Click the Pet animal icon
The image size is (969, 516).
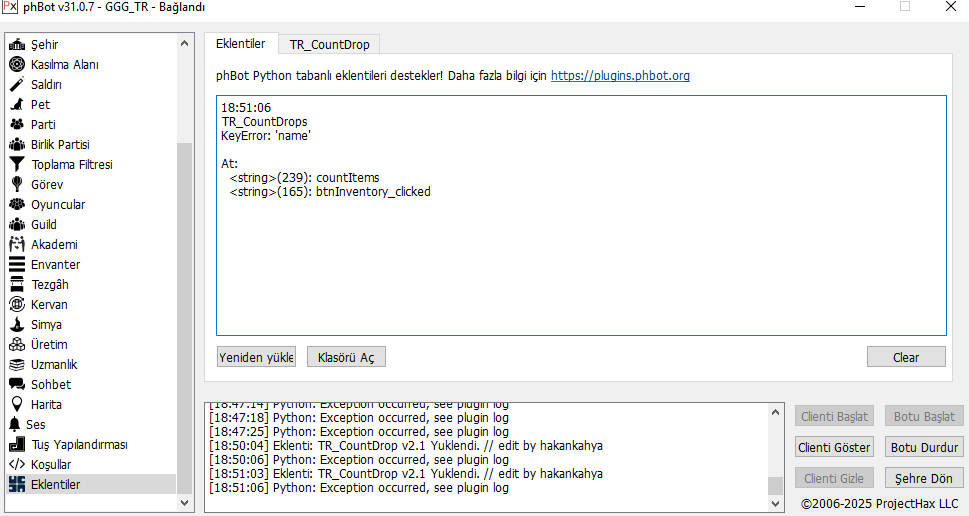[16, 105]
